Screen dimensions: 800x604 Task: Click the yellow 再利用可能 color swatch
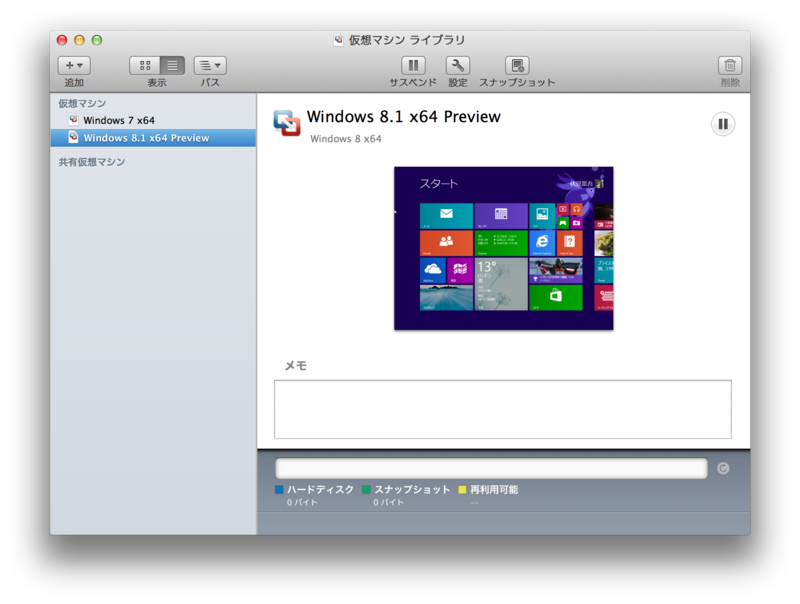[x=462, y=490]
